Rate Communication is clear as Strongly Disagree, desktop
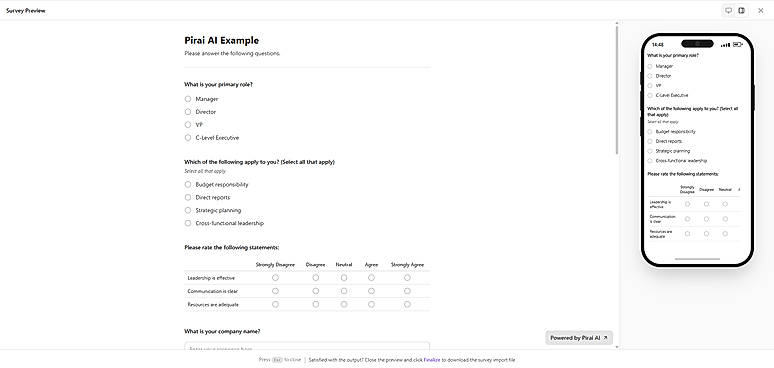 275,291
